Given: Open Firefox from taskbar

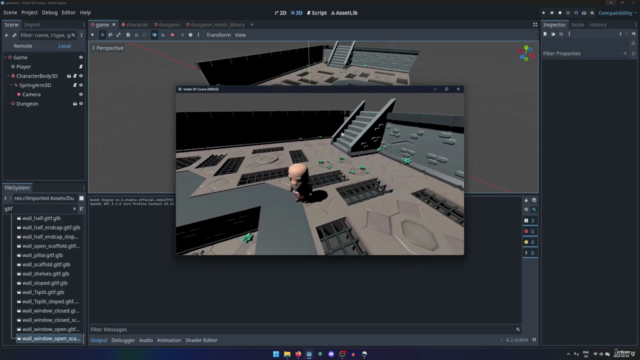Looking at the screenshot, I should 298,354.
